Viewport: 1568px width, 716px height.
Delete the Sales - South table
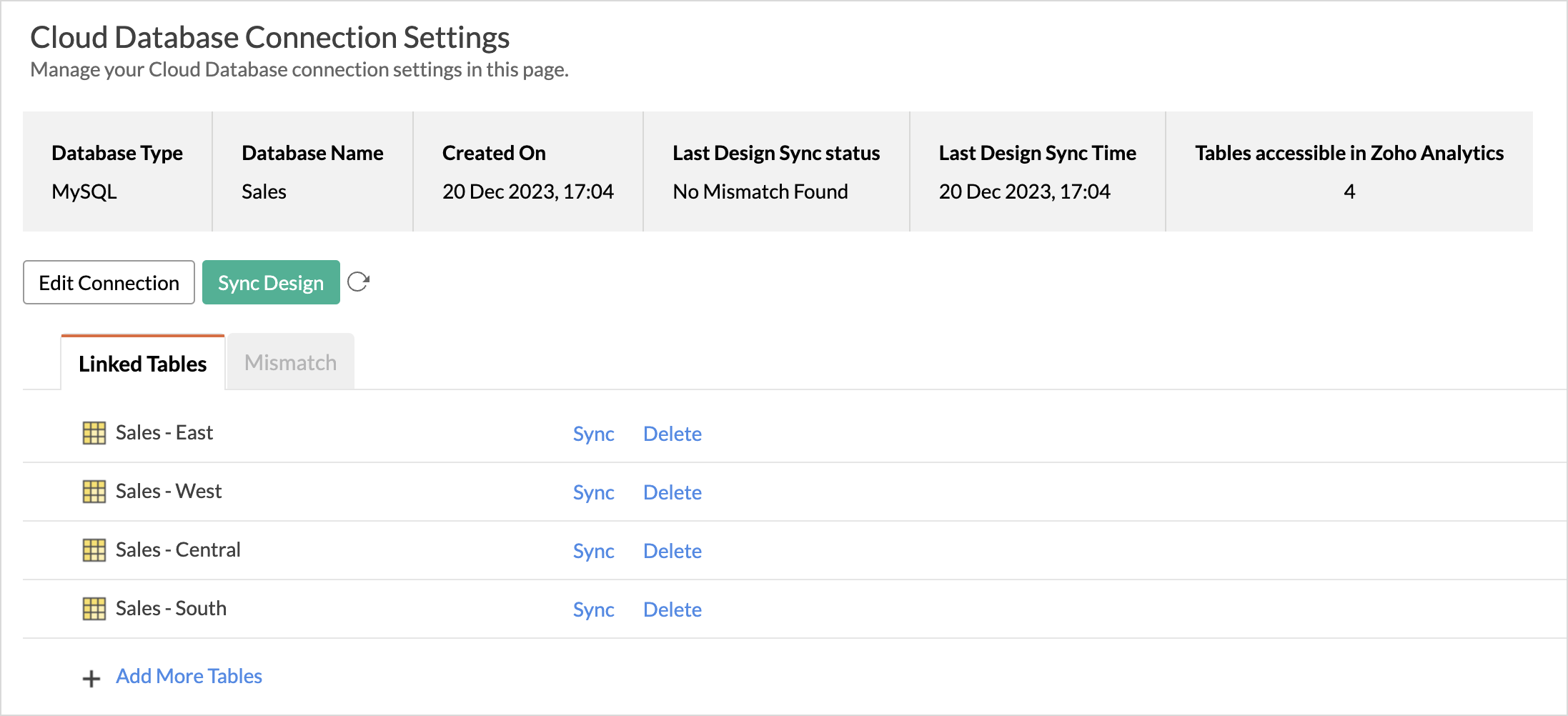pos(672,610)
